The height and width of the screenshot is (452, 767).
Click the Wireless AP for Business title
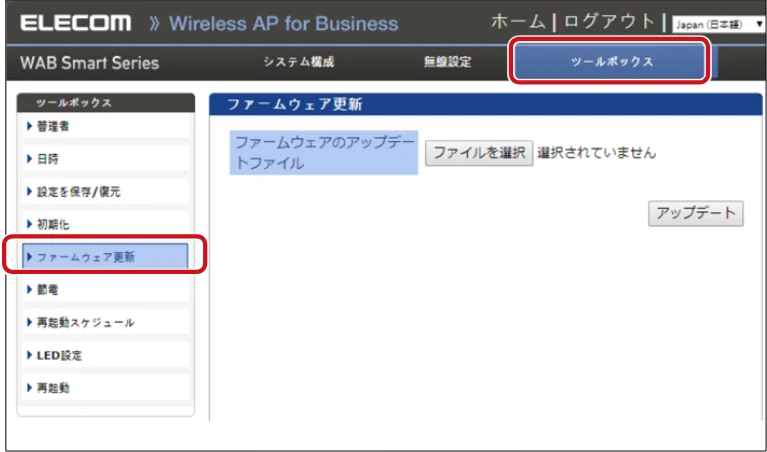(284, 23)
